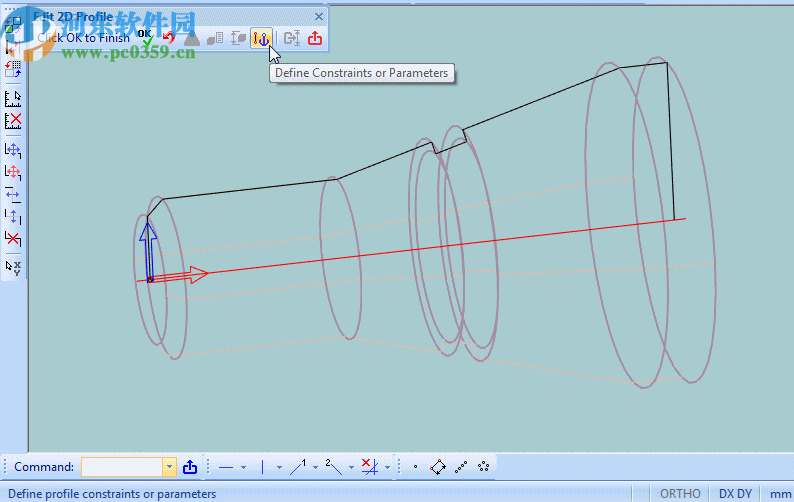Expand the vertical line tool dropdown arrow

pos(278,467)
